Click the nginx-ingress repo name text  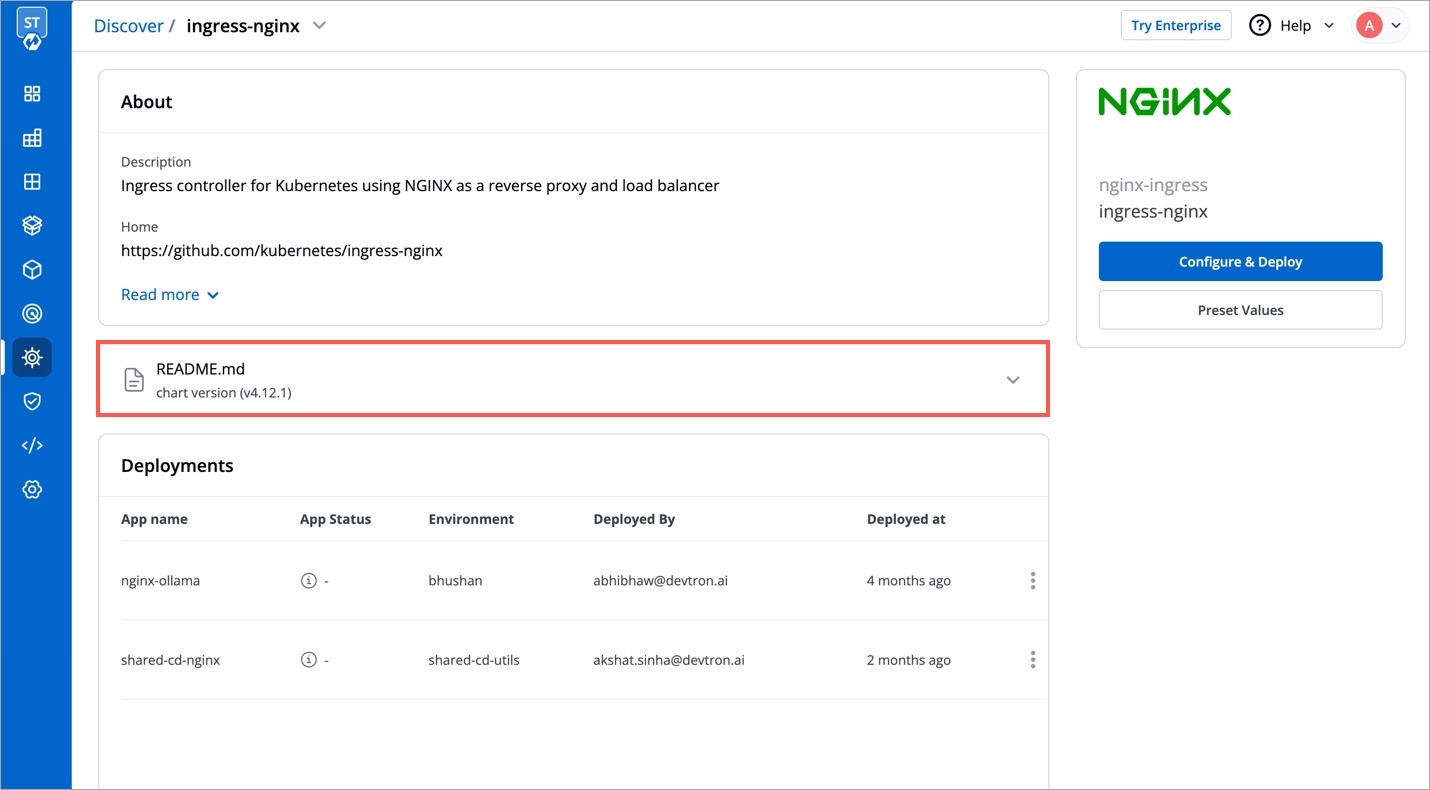point(1153,185)
